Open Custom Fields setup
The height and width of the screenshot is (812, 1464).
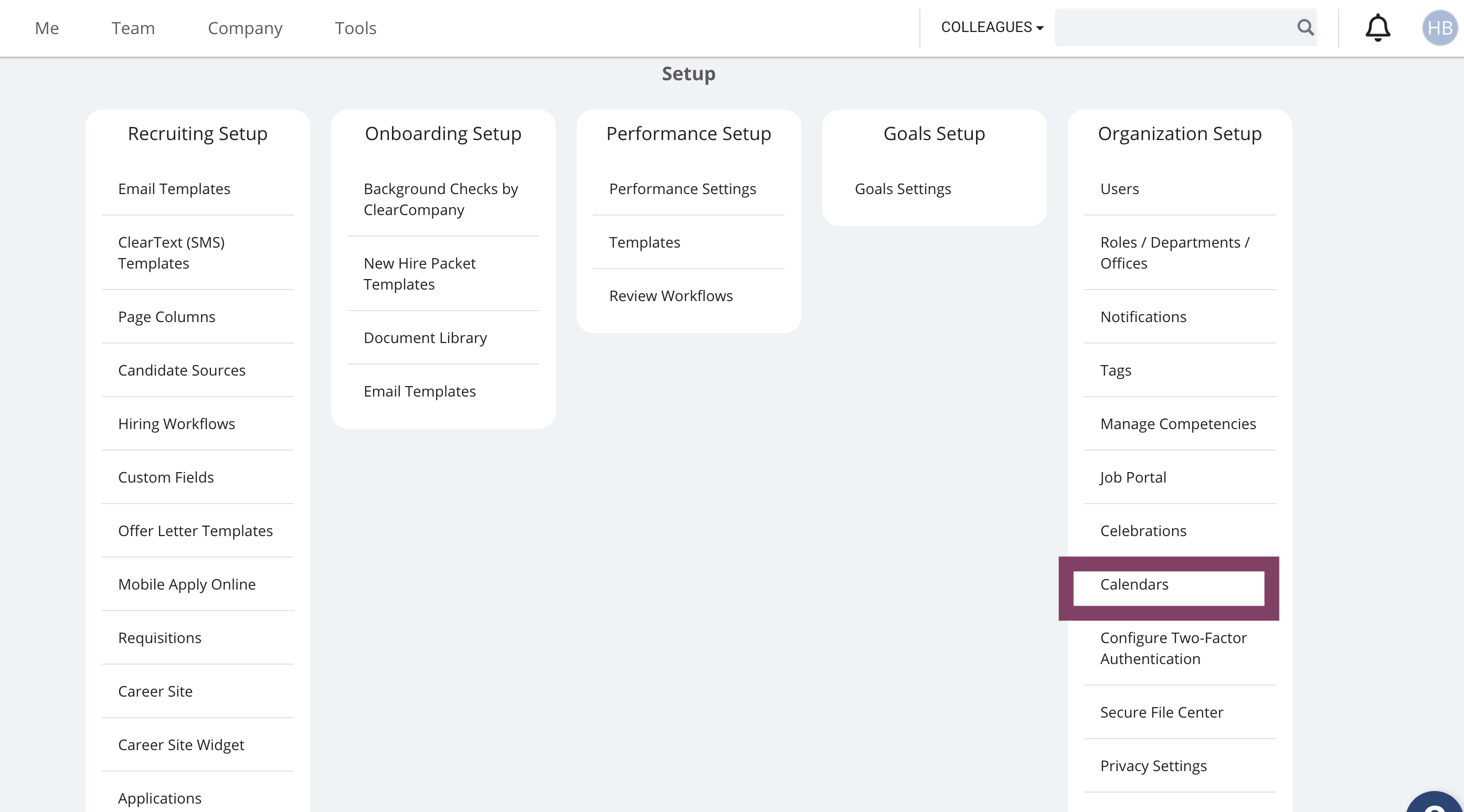pos(166,477)
